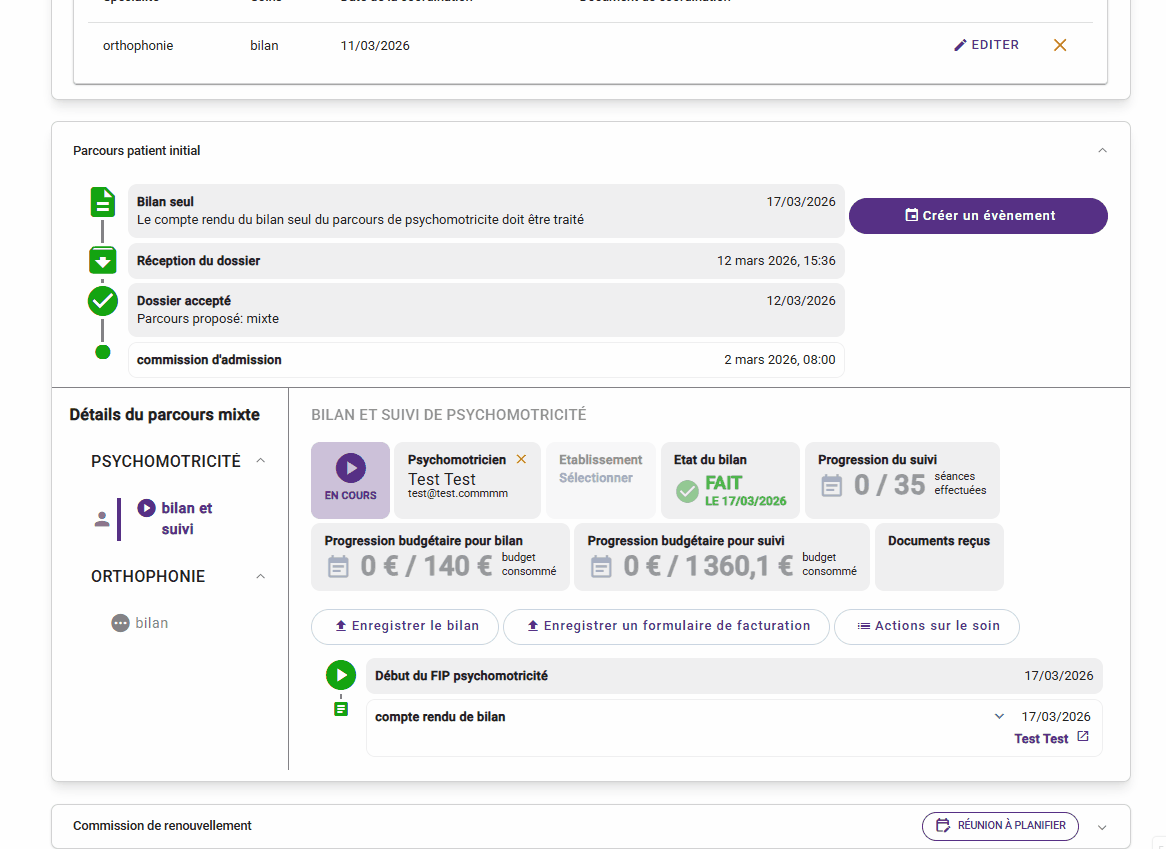Open Test Test external link icon
The image size is (1166, 849).
pyautogui.click(x=1082, y=738)
